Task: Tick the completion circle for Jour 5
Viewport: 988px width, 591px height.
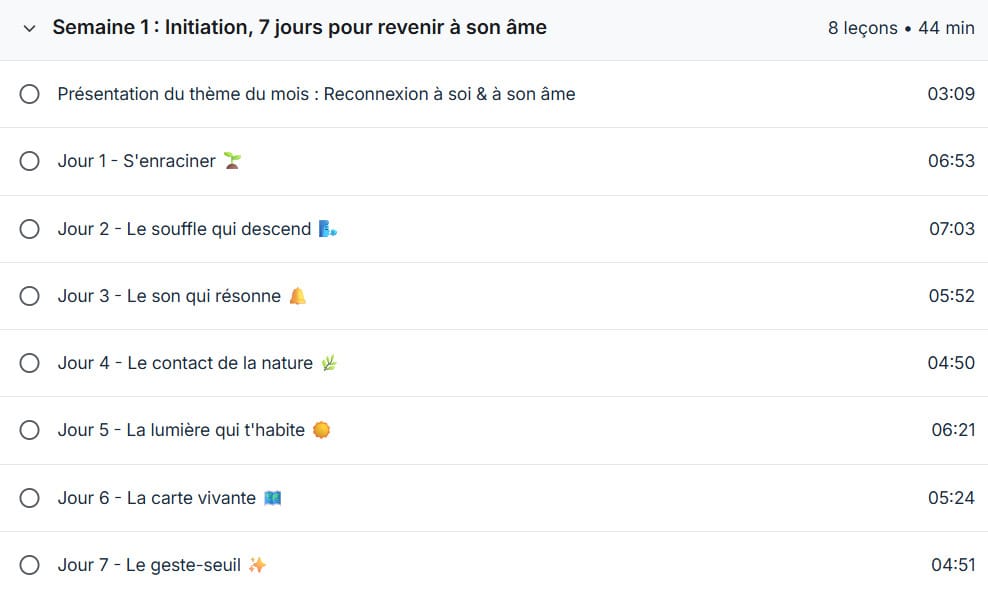Action: tap(30, 430)
